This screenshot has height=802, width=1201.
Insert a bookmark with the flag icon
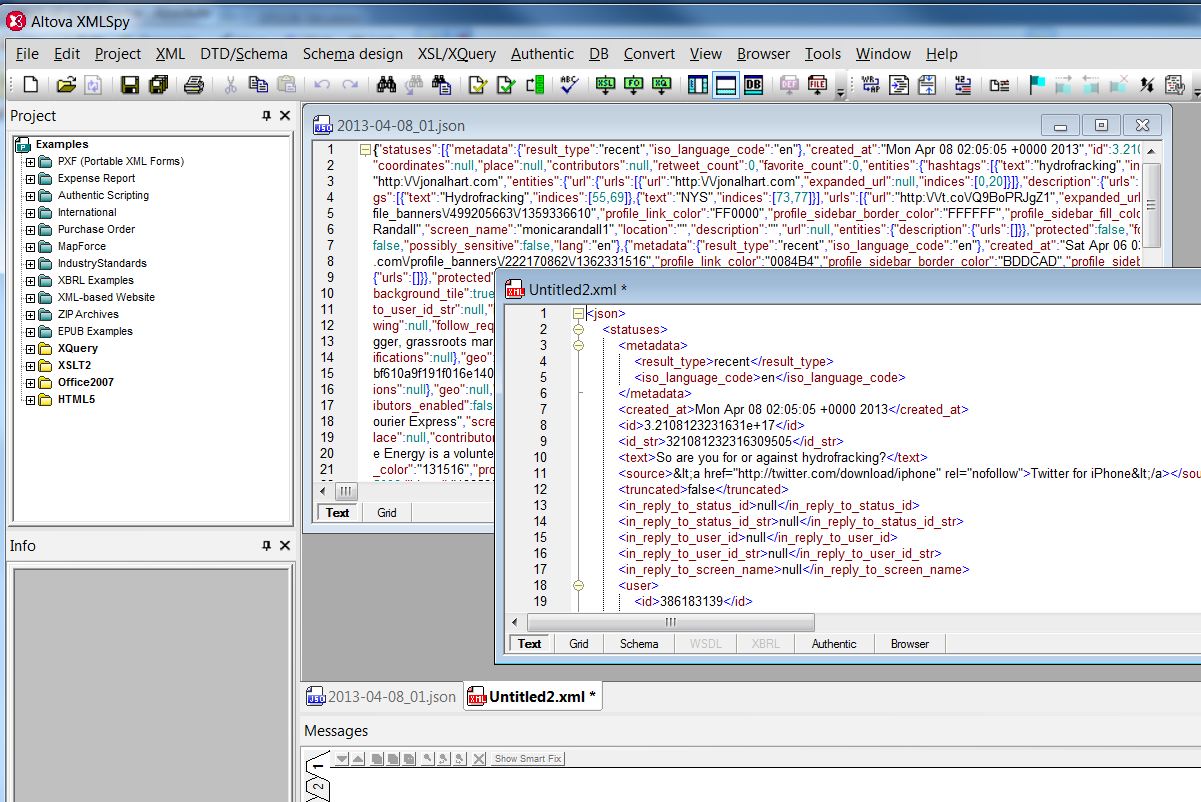(1037, 85)
